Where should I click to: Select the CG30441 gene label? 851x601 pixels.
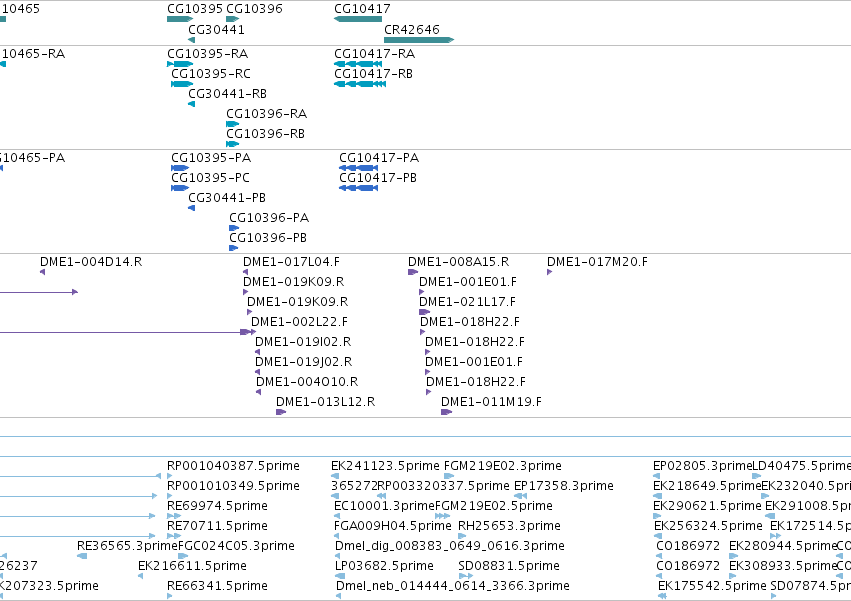(217, 29)
